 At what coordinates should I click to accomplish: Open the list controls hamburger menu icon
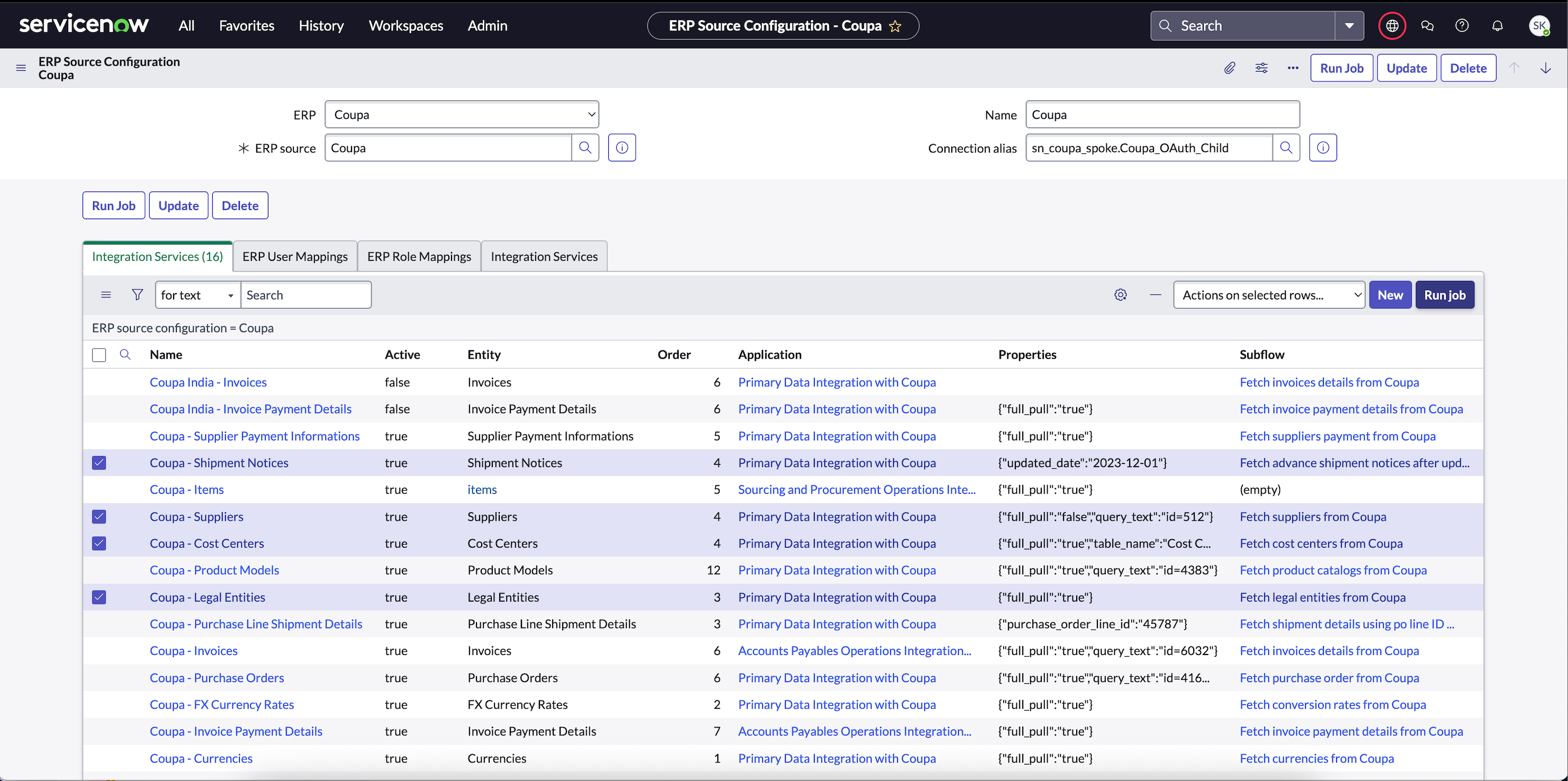click(106, 295)
